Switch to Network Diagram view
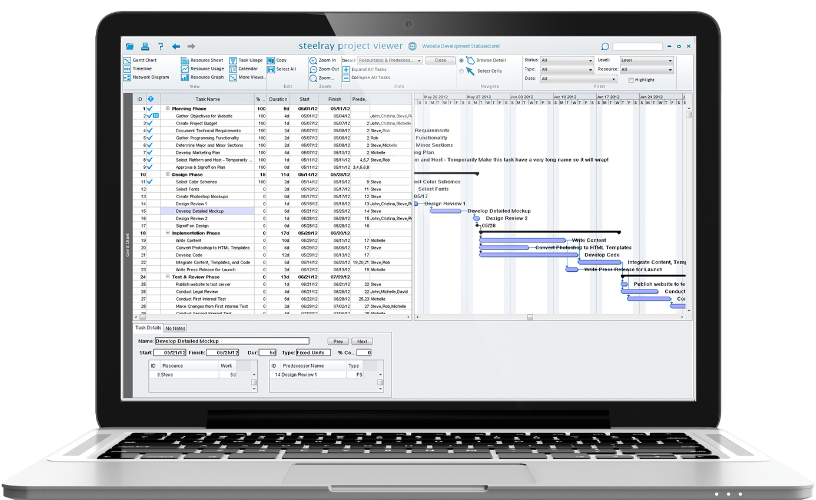The image size is (816, 500). 146,77
